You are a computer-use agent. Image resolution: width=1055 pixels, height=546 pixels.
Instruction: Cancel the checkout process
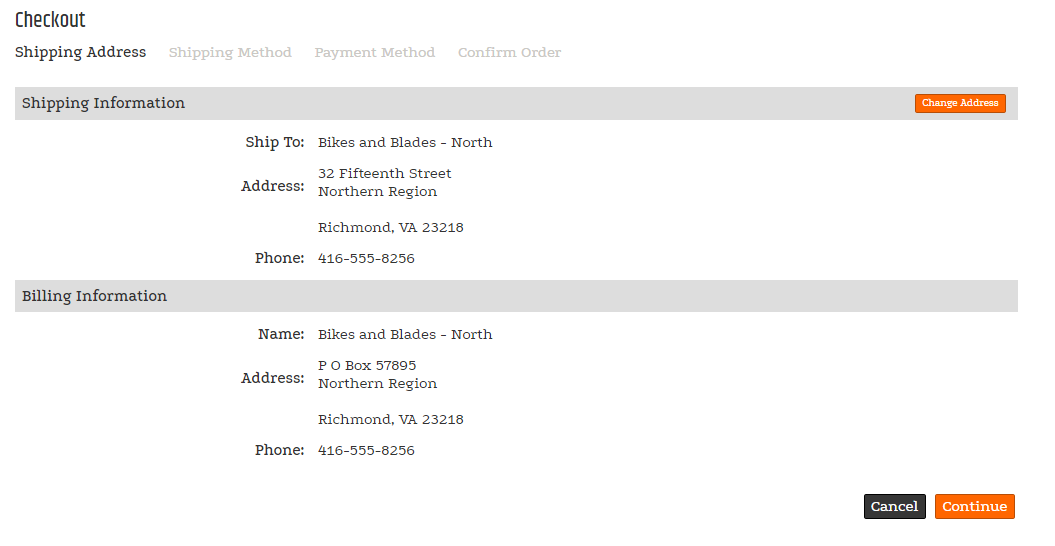894,507
